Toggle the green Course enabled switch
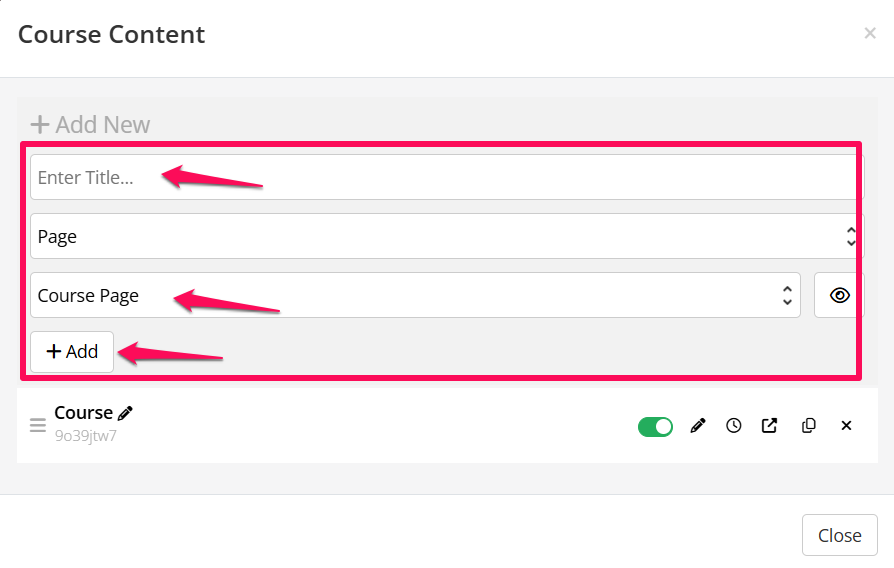894x568 pixels. coord(655,427)
